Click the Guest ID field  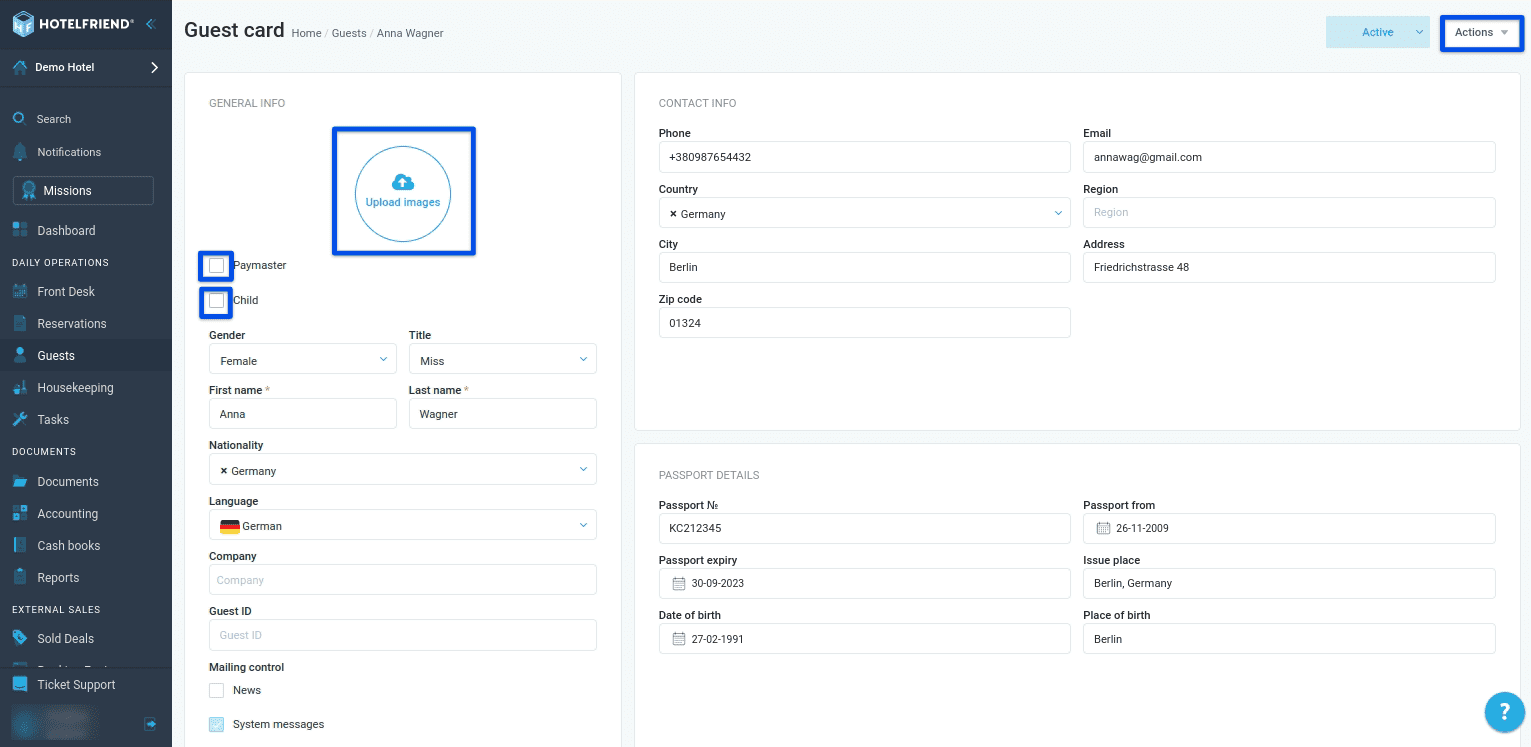pos(403,635)
